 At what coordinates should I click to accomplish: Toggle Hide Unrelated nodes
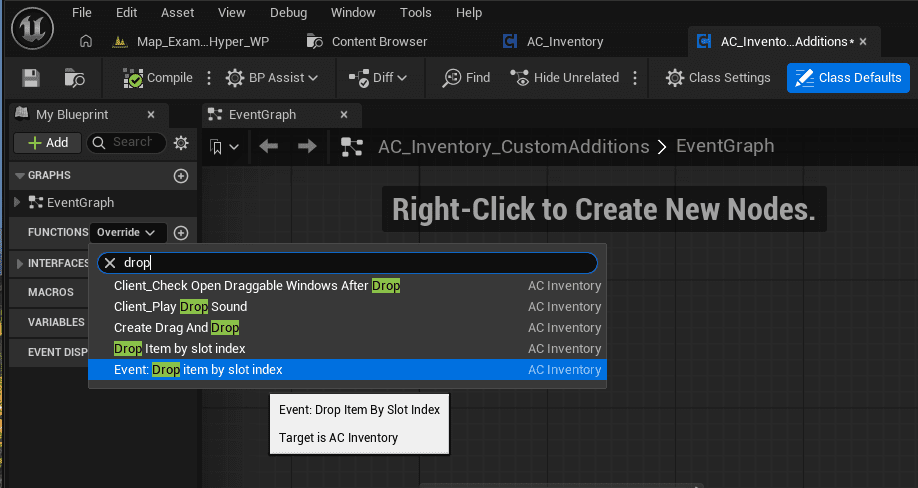click(x=564, y=78)
